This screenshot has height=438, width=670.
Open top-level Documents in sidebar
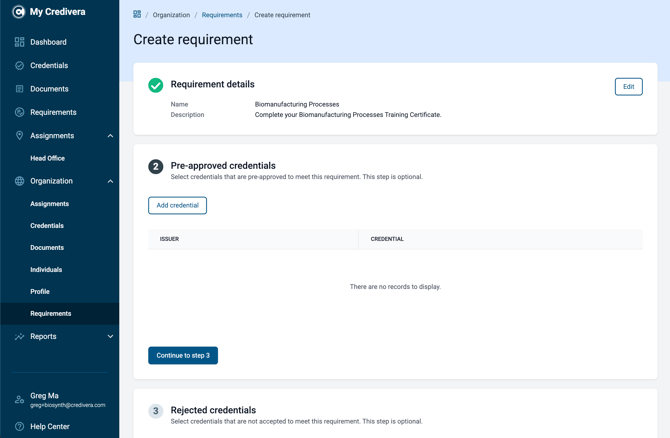(49, 89)
